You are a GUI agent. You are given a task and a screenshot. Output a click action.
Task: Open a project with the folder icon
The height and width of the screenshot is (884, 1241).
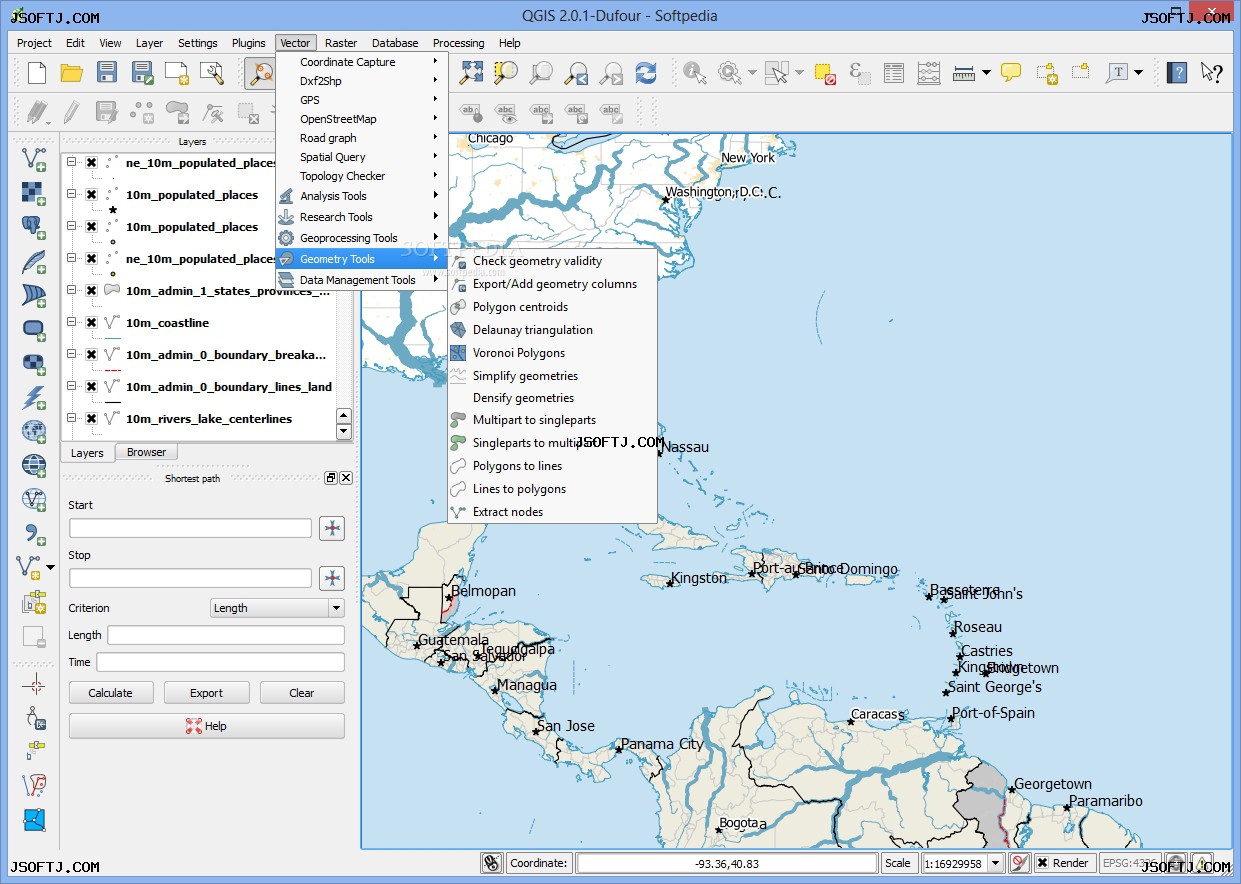[x=72, y=72]
